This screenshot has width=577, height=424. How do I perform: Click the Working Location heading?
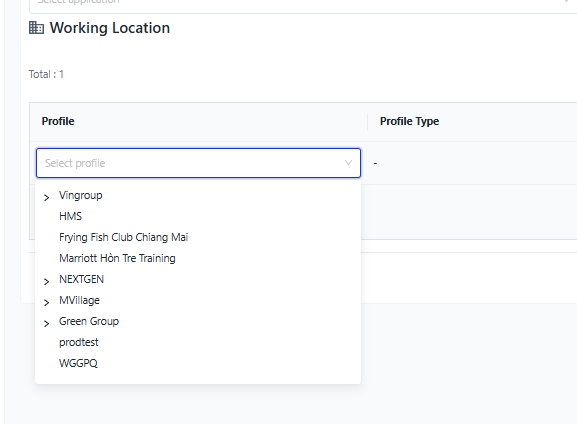[110, 28]
